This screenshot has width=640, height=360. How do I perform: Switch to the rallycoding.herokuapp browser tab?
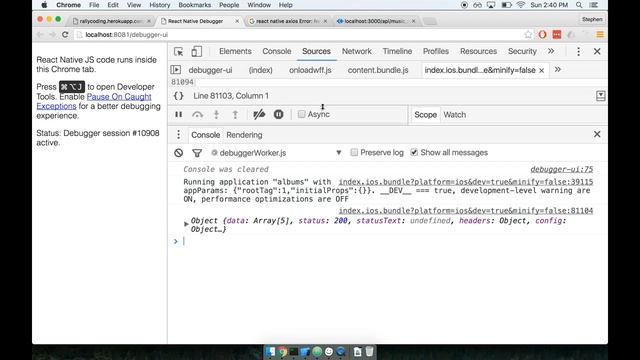coord(111,21)
